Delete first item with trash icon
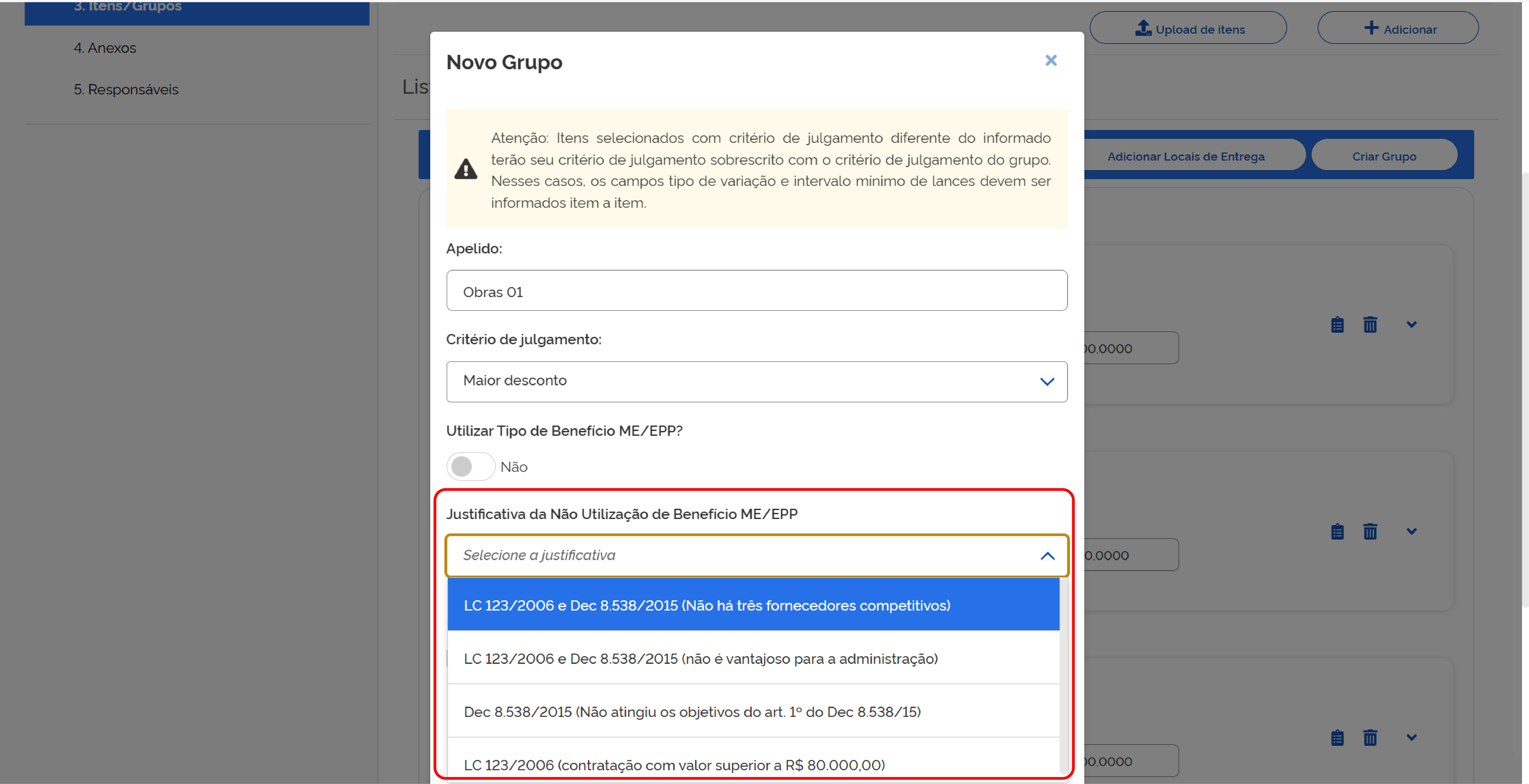The width and height of the screenshot is (1529, 784). (x=1370, y=325)
